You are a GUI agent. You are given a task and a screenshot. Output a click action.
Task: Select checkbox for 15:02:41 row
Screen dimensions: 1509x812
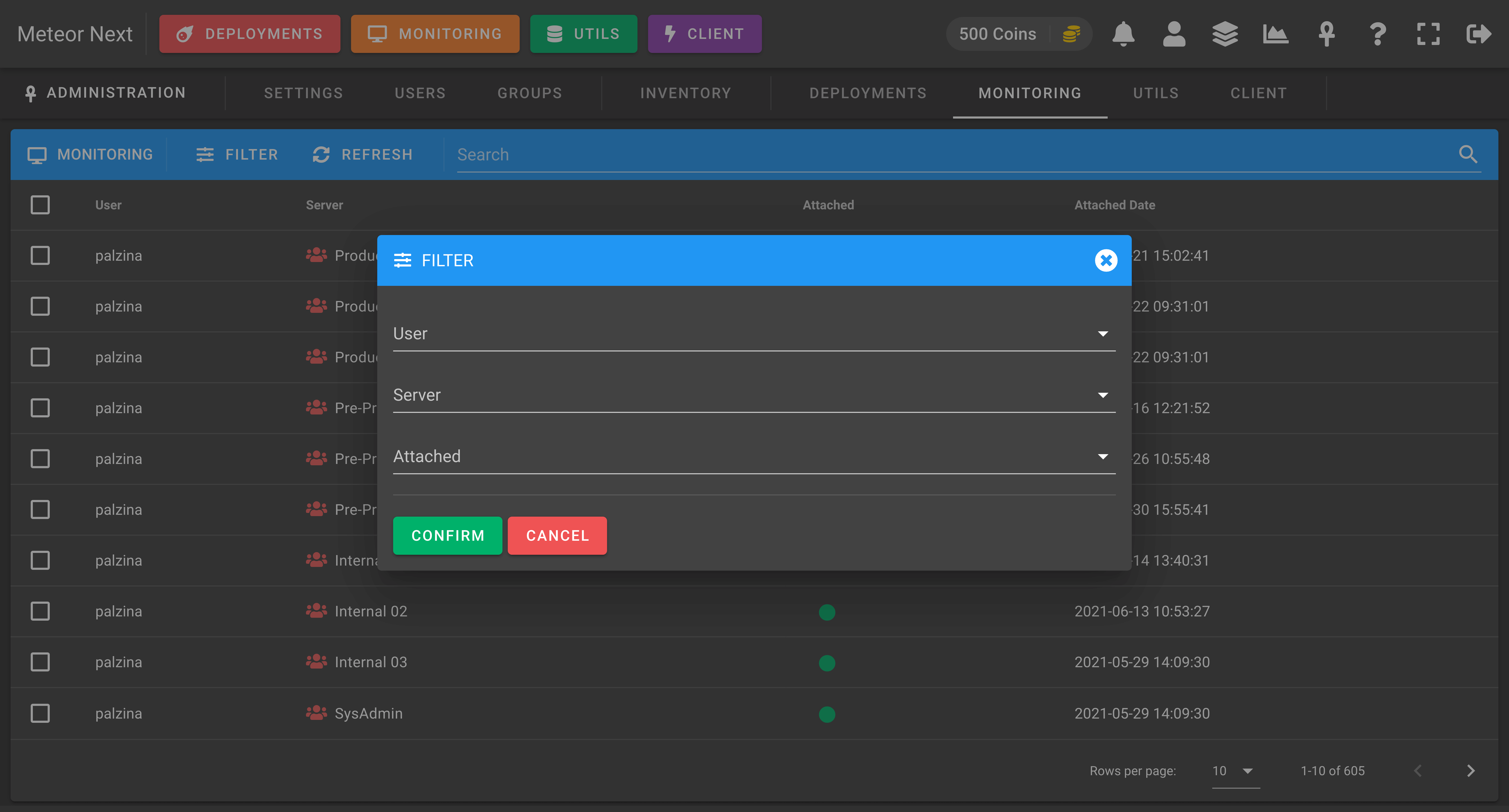point(40,255)
